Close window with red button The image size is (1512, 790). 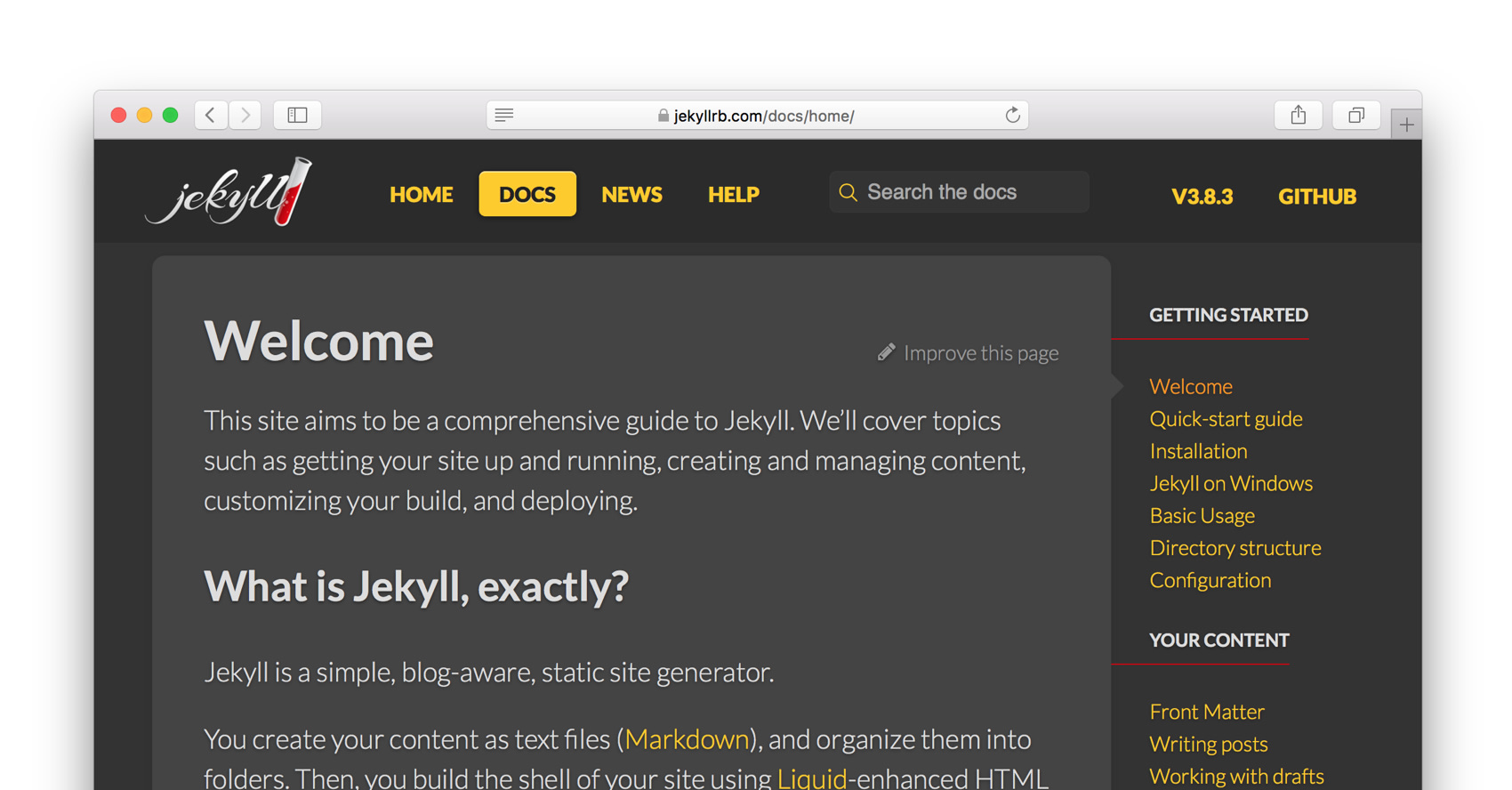tap(118, 115)
